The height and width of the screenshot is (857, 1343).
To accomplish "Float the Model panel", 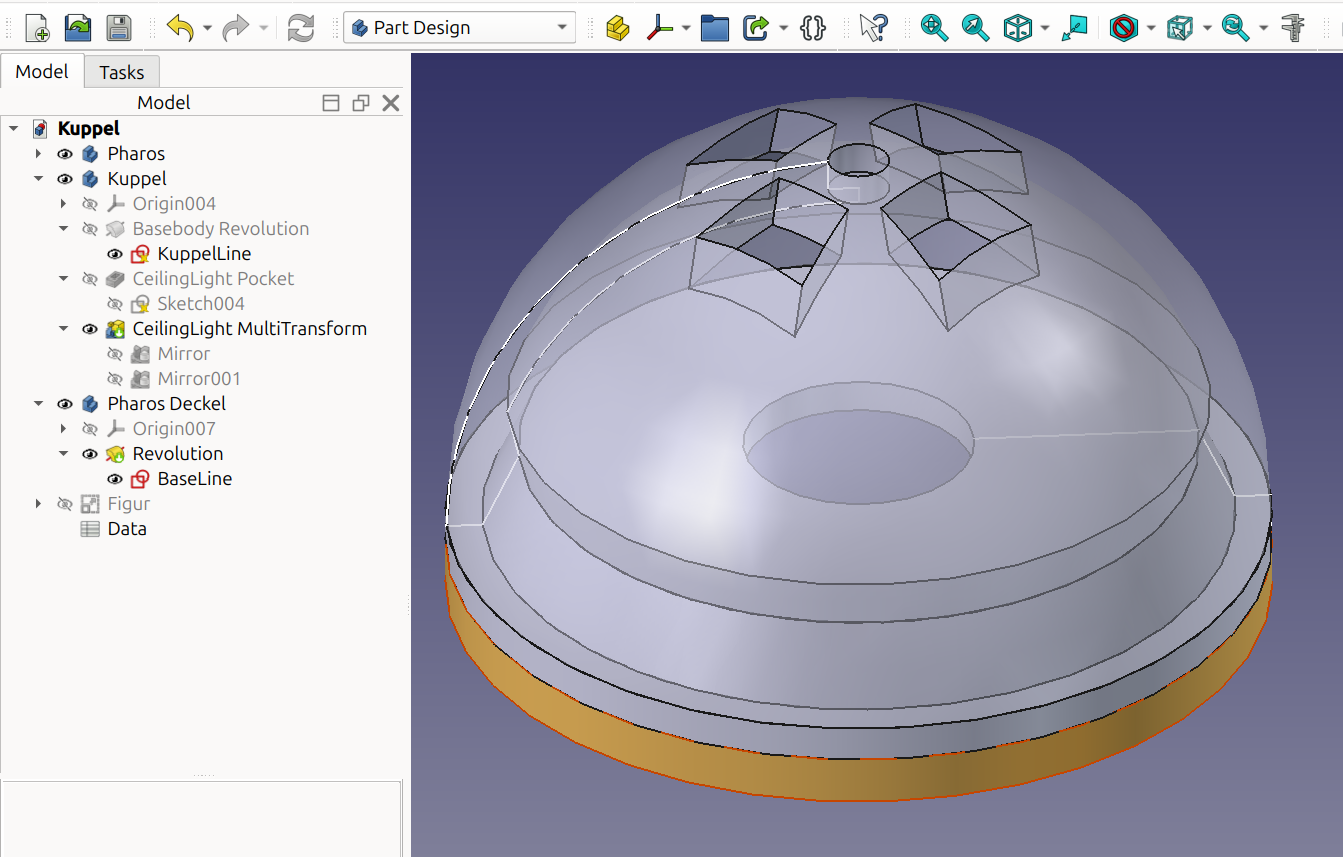I will (x=361, y=103).
